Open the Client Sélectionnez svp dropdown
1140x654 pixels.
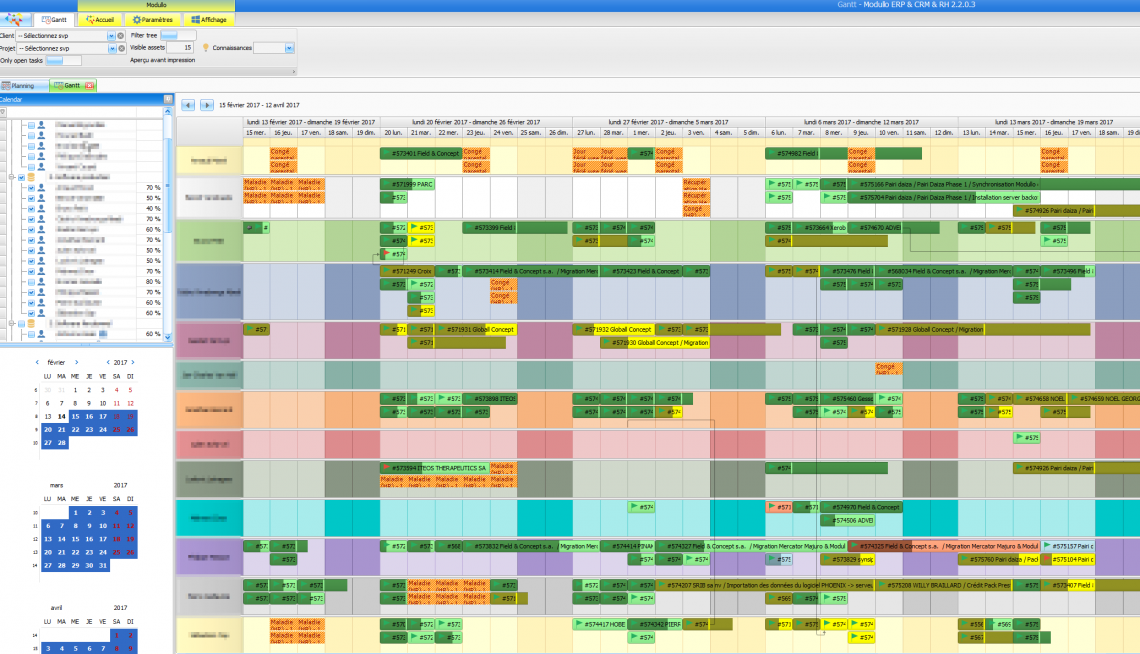pyautogui.click(x=112, y=35)
